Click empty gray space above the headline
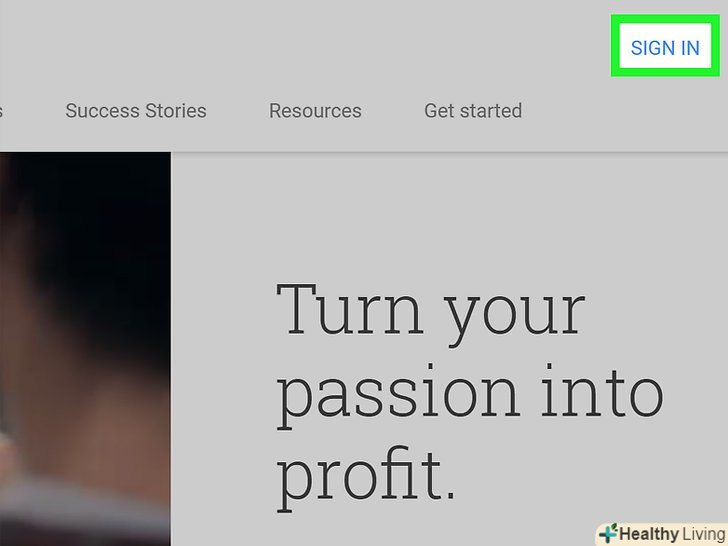The width and height of the screenshot is (728, 546). (450, 210)
